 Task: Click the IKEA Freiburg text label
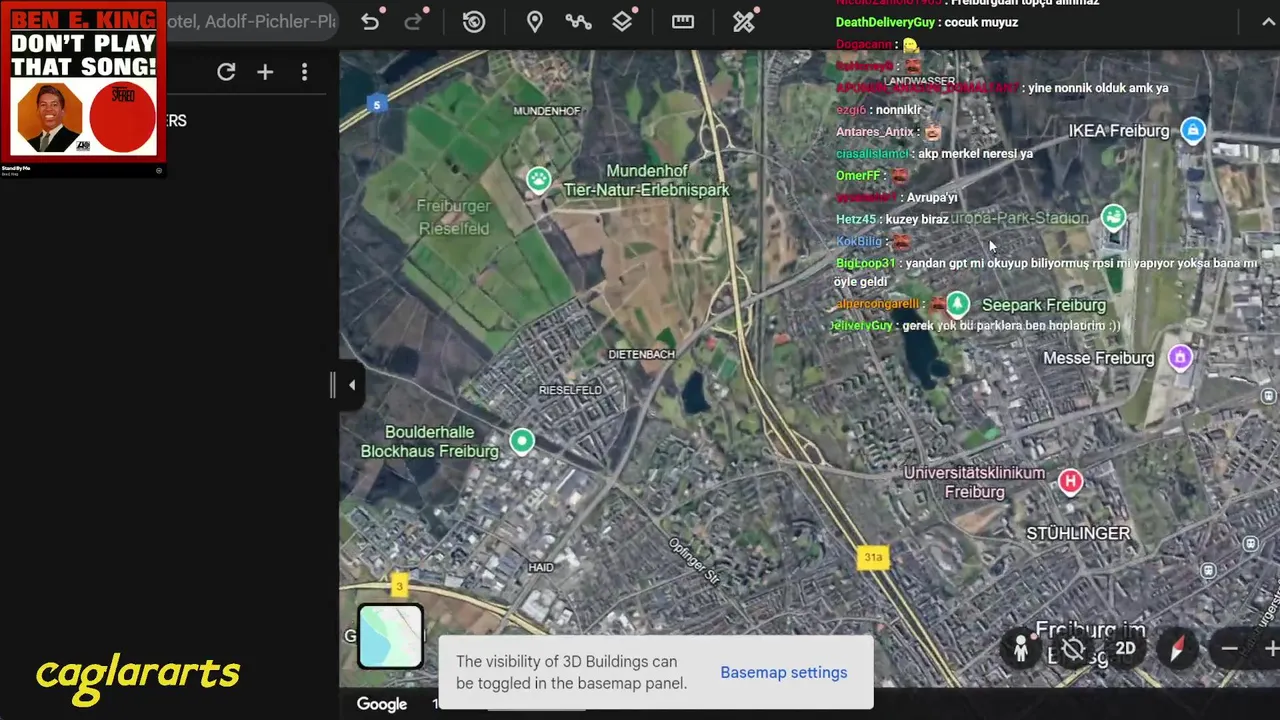click(1119, 131)
